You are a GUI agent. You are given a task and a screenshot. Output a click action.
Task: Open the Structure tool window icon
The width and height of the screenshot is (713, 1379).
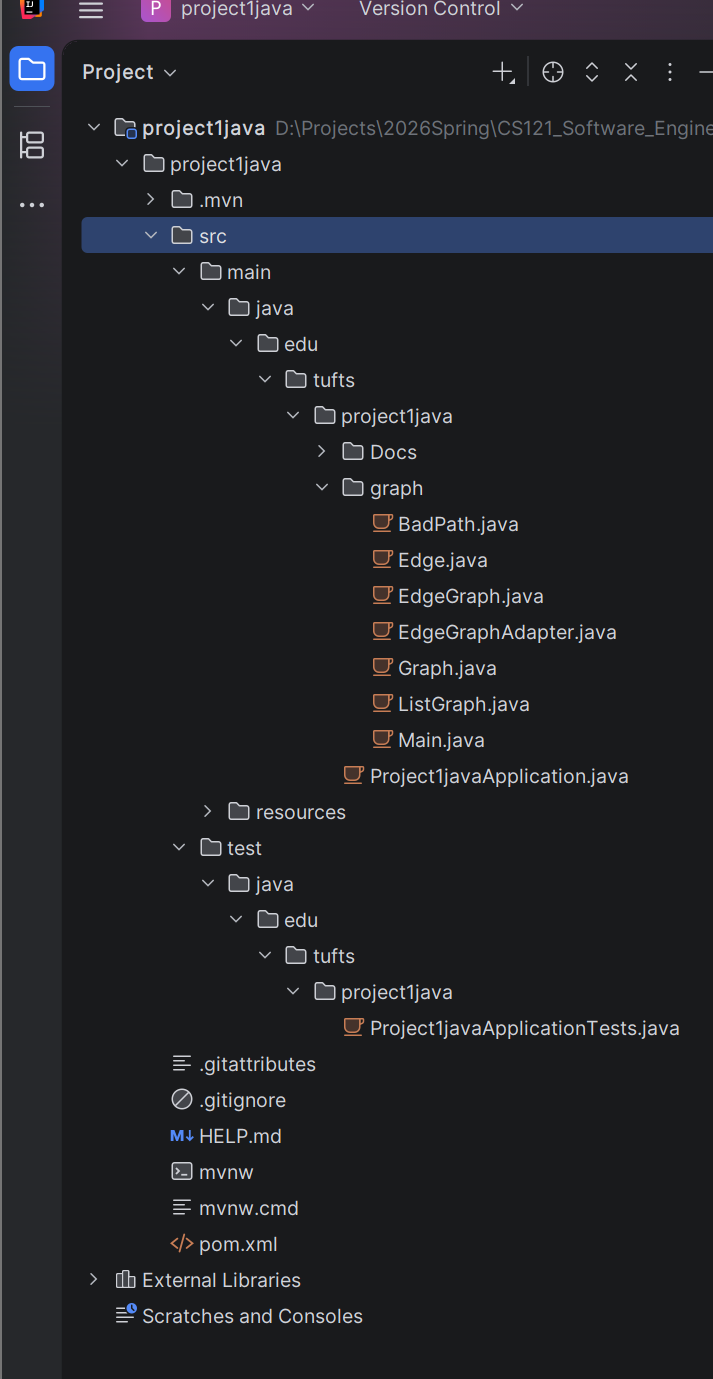pos(32,145)
